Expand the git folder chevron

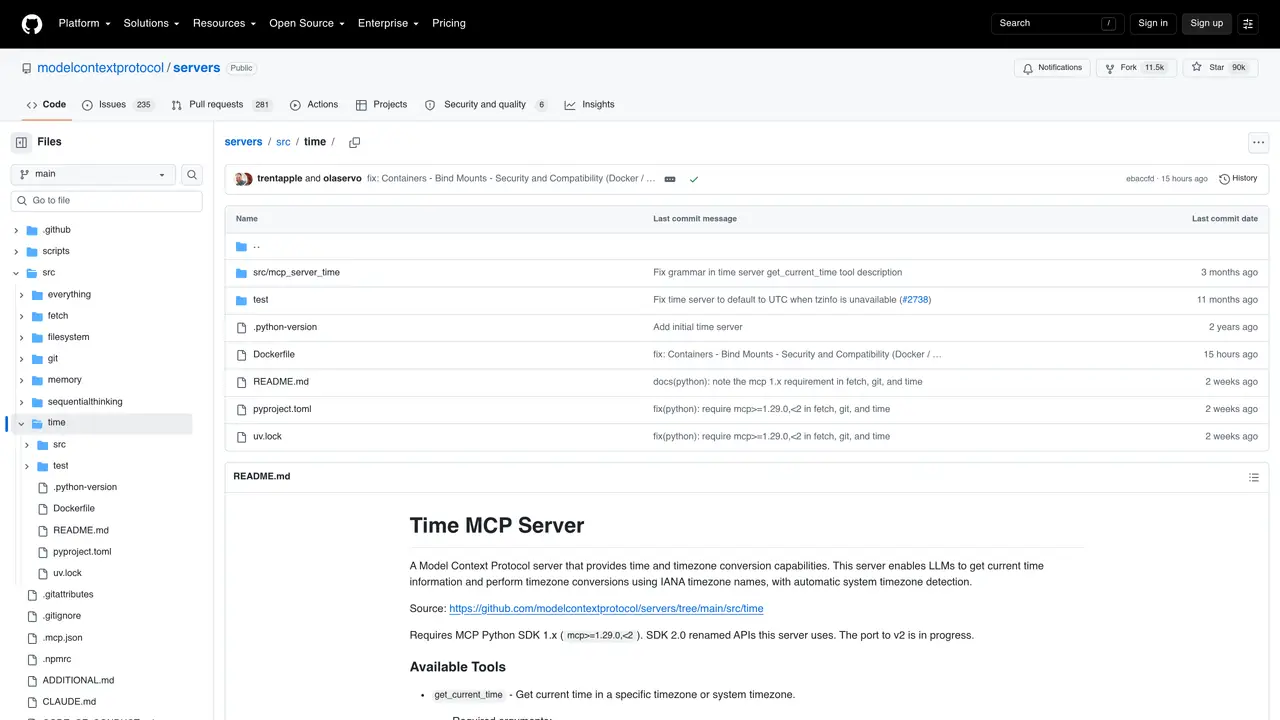pos(21,359)
